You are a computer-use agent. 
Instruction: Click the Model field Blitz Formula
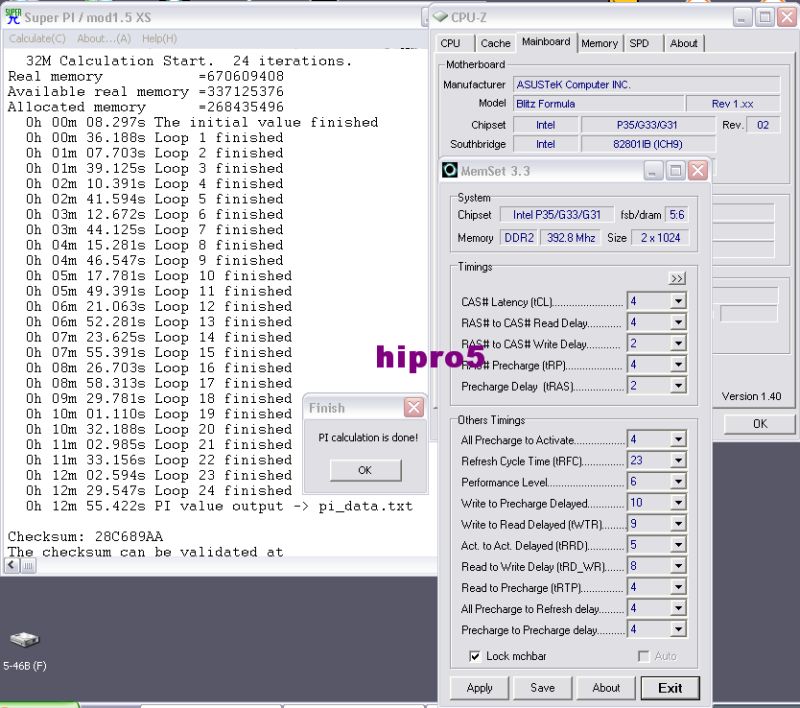[598, 104]
